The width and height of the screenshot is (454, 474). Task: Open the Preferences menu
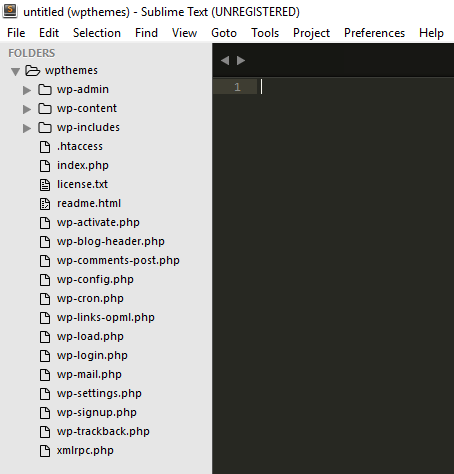pyautogui.click(x=374, y=33)
